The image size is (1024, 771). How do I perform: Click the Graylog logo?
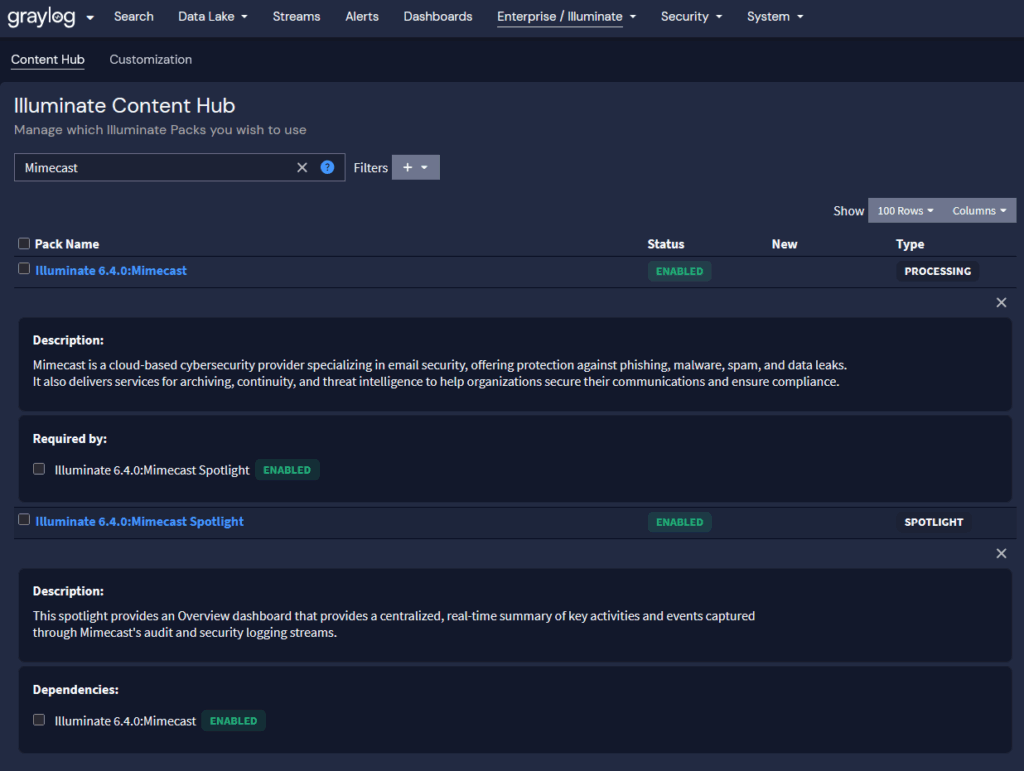coord(43,16)
